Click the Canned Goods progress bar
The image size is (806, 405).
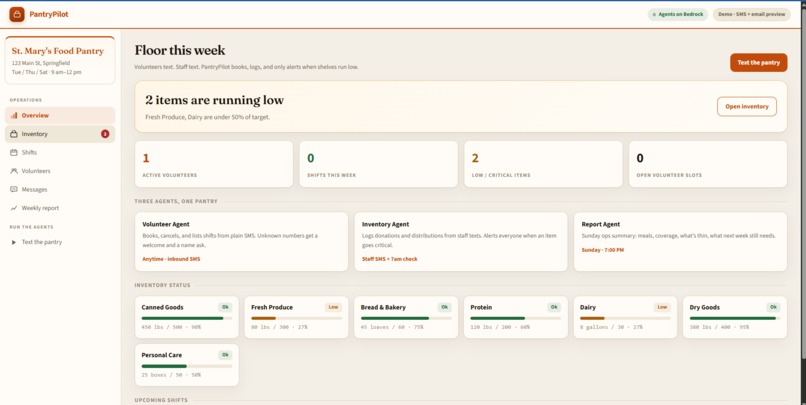(187, 318)
